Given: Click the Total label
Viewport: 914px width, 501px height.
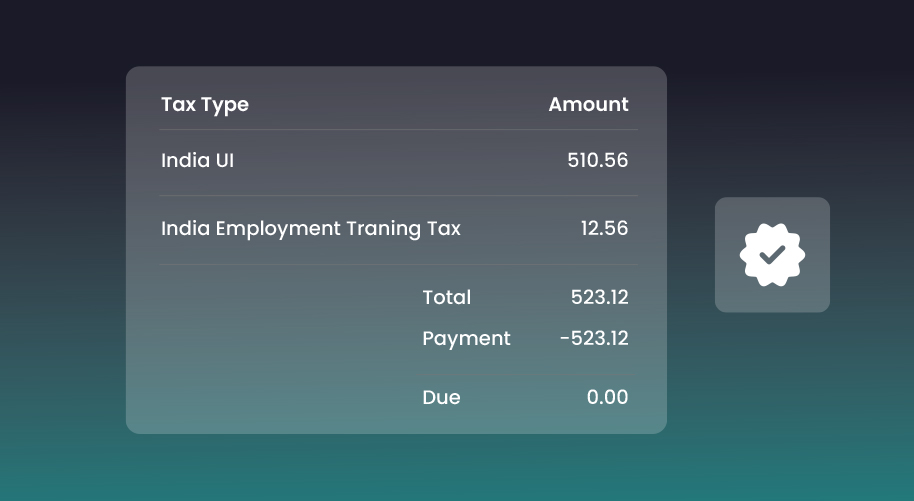Looking at the screenshot, I should coord(446,297).
